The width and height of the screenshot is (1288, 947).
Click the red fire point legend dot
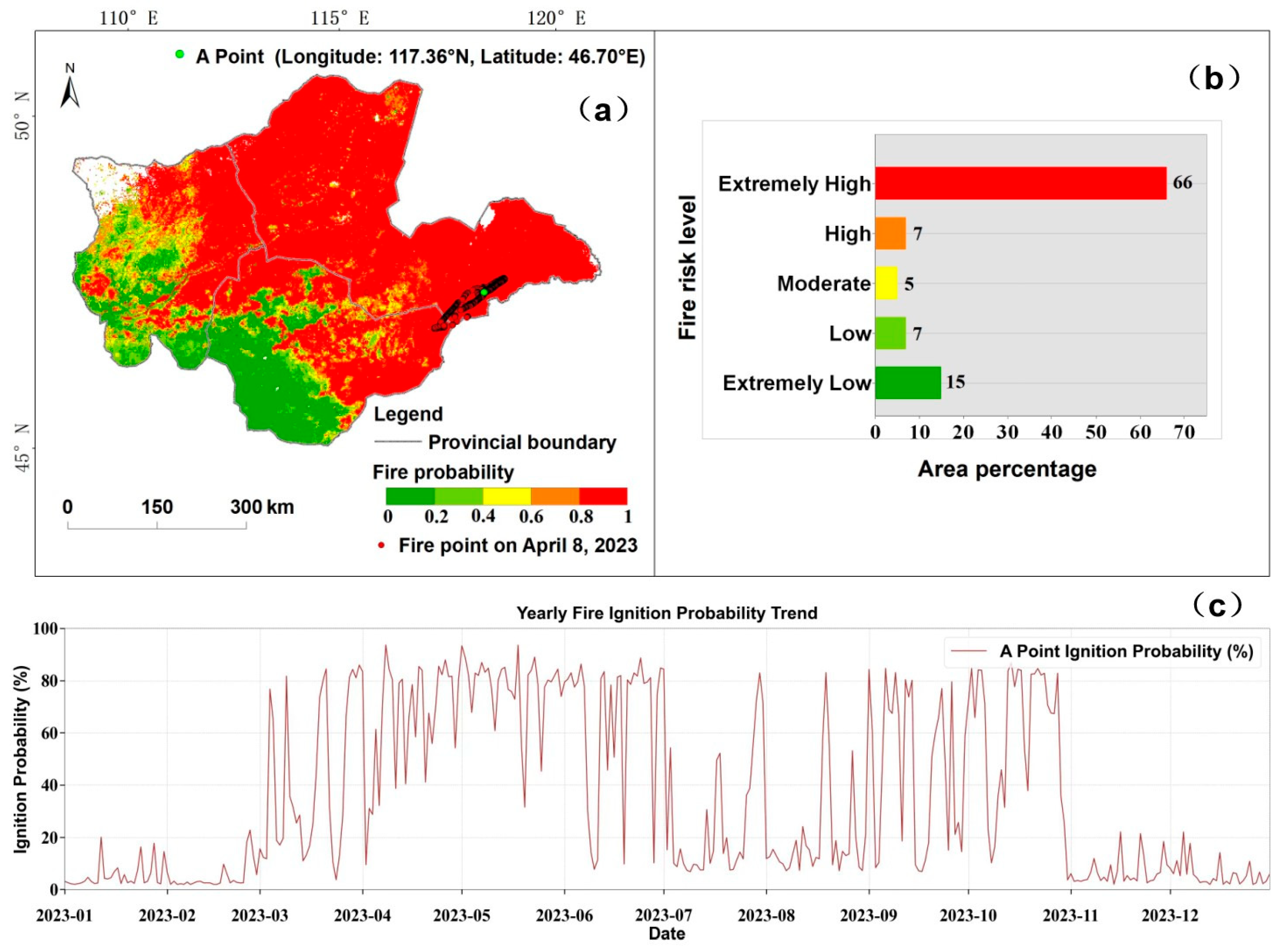[x=381, y=545]
